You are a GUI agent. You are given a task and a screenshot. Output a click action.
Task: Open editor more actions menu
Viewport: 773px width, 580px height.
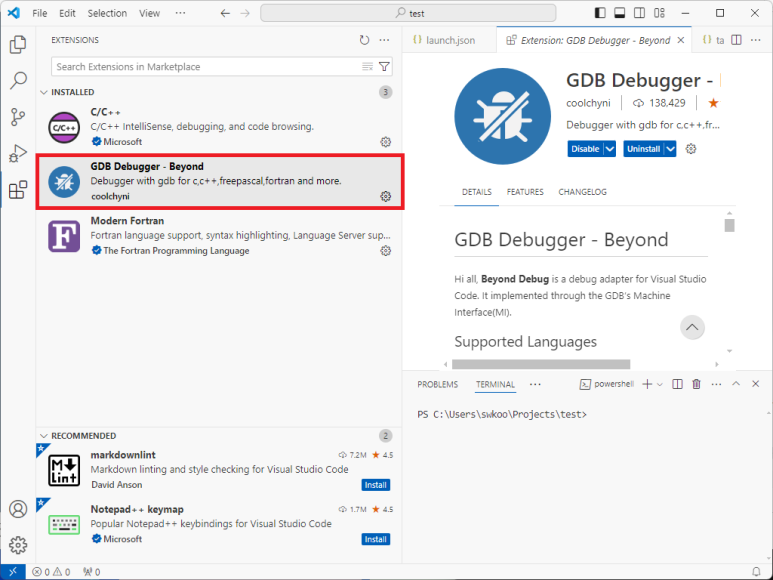click(x=756, y=40)
